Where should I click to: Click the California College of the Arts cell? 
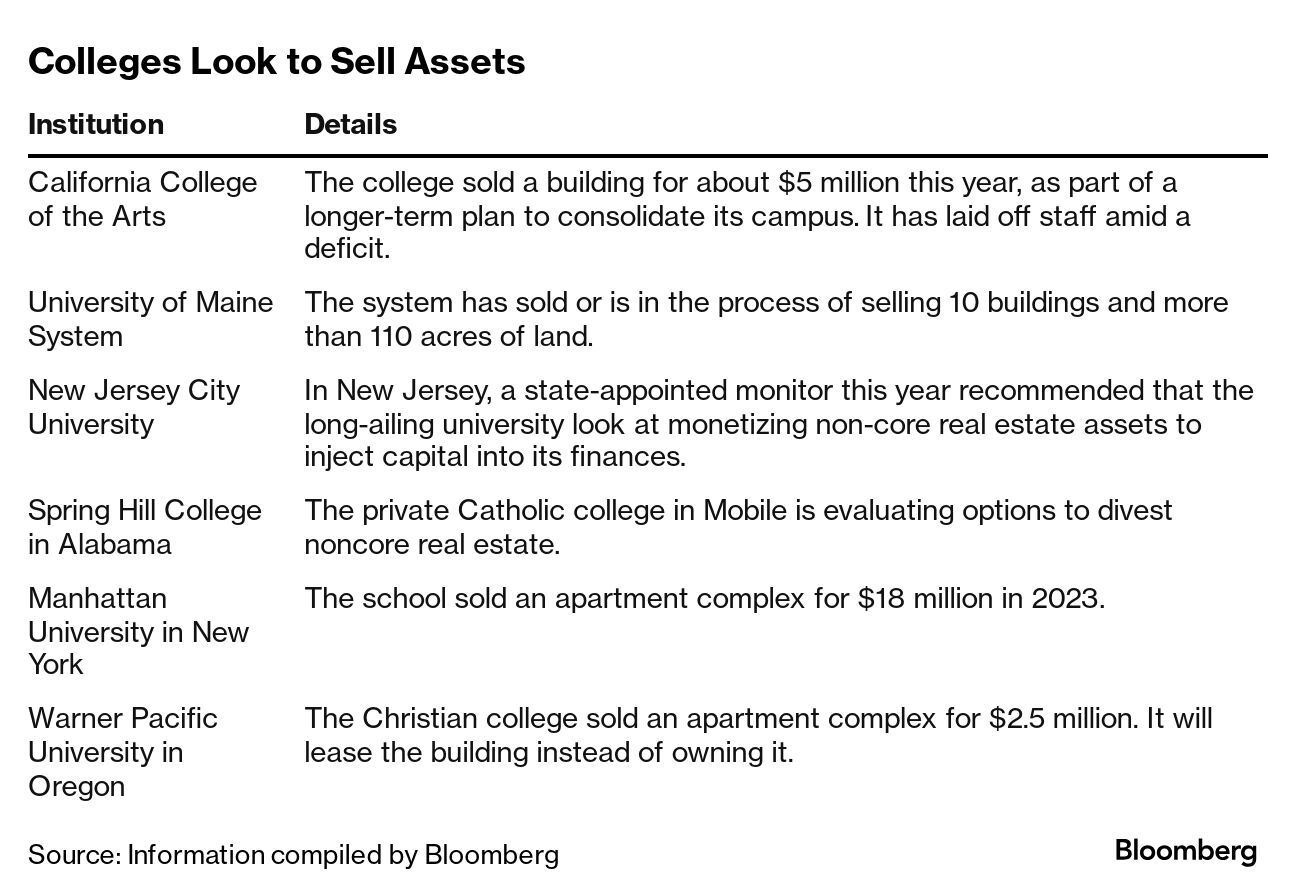click(142, 199)
